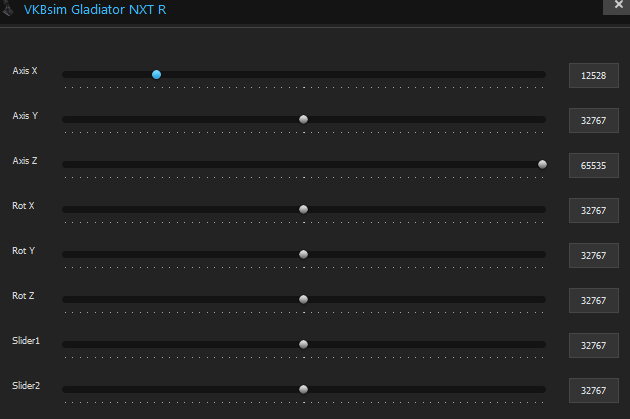The image size is (630, 419).
Task: Select the Axis Z value field showing 65535
Action: pos(593,166)
